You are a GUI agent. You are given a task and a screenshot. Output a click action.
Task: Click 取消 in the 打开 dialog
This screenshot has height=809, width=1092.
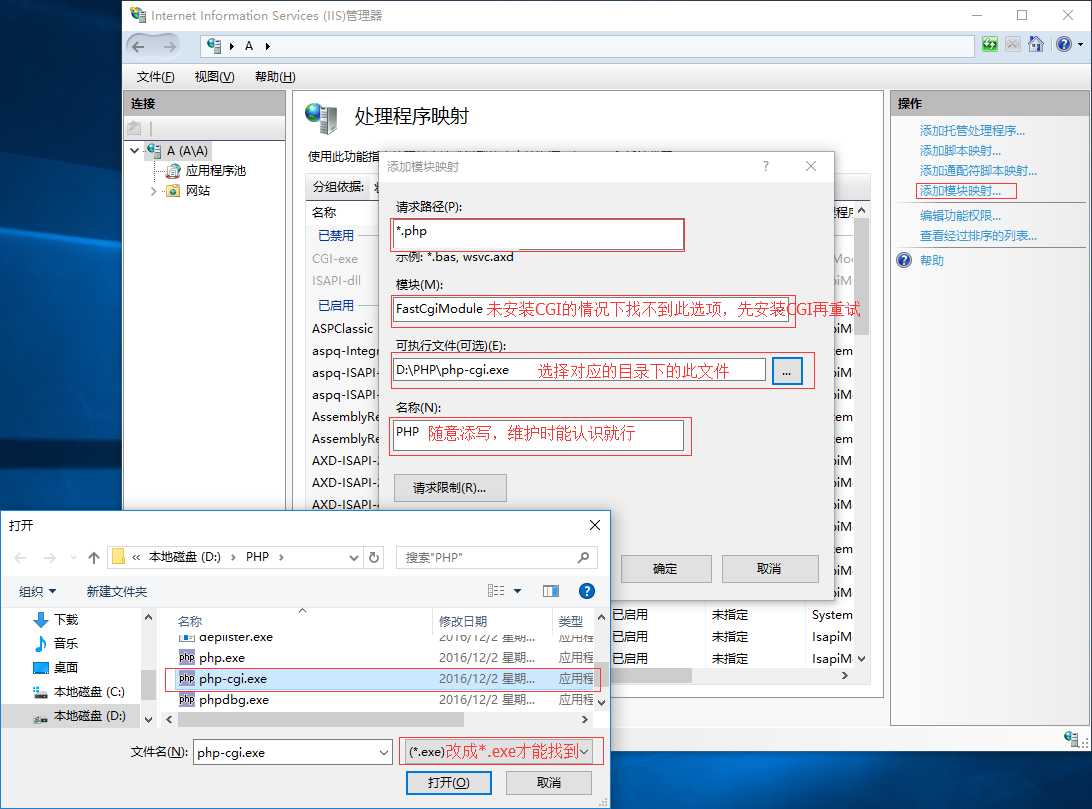(x=549, y=783)
